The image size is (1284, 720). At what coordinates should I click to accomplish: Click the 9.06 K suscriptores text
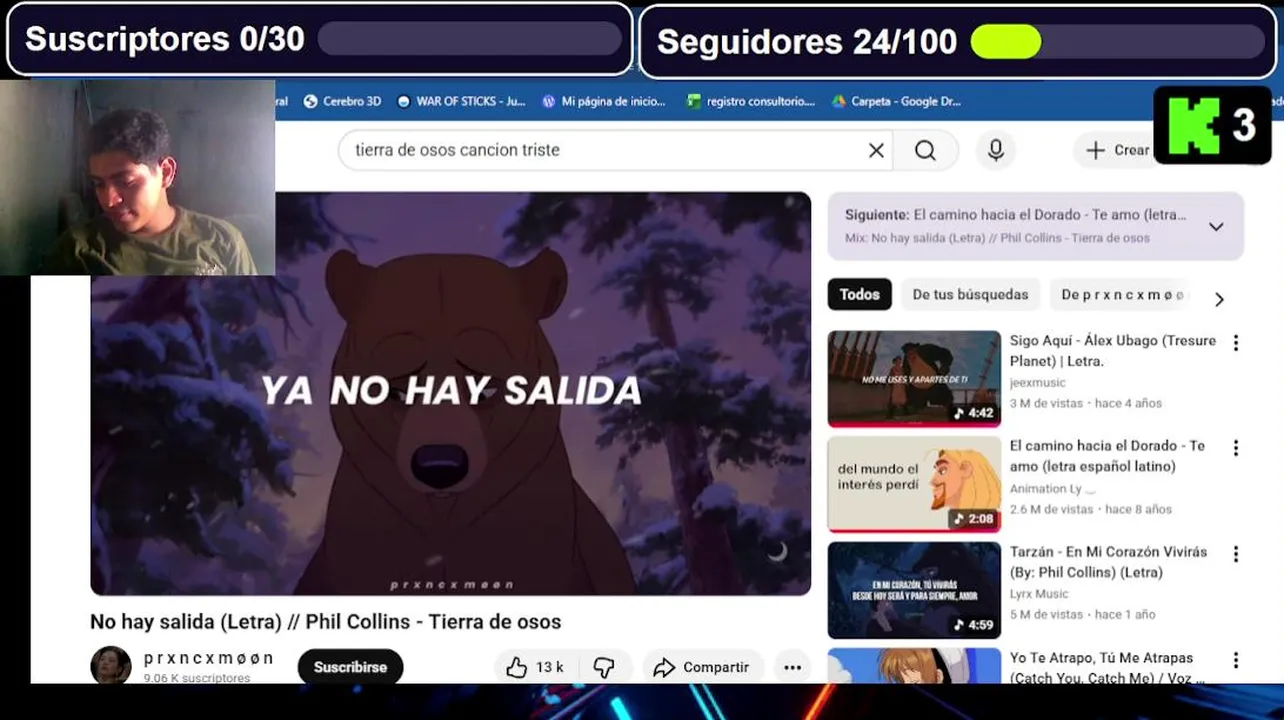(x=197, y=678)
